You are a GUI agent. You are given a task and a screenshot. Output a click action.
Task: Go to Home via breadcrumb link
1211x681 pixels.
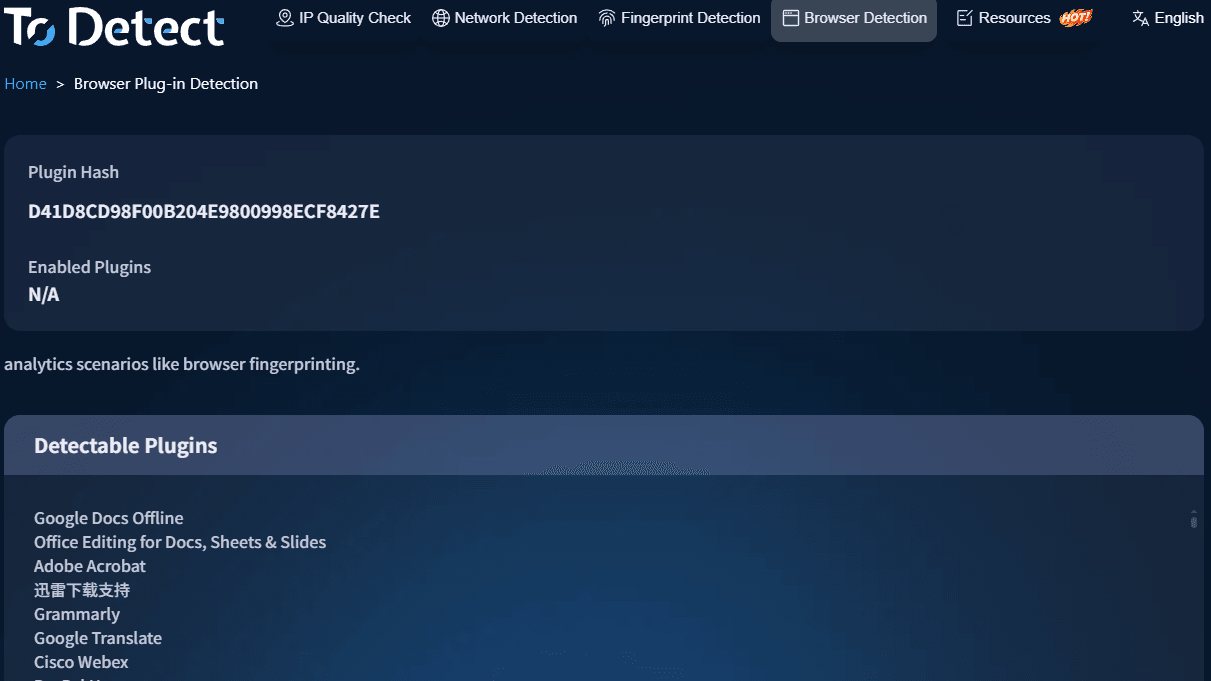[25, 84]
